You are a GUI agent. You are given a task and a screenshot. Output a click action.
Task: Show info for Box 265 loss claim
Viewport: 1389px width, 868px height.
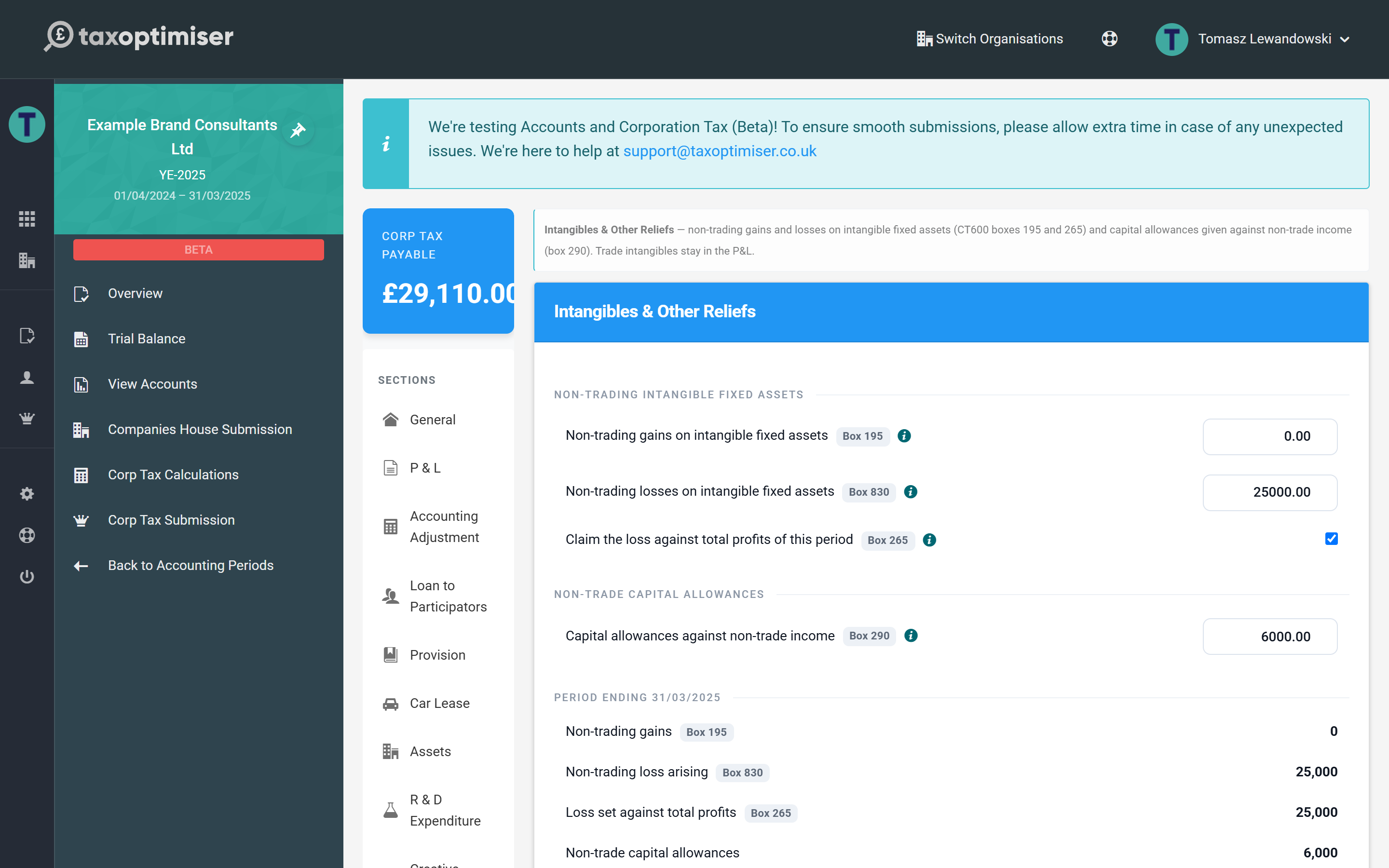tap(929, 540)
